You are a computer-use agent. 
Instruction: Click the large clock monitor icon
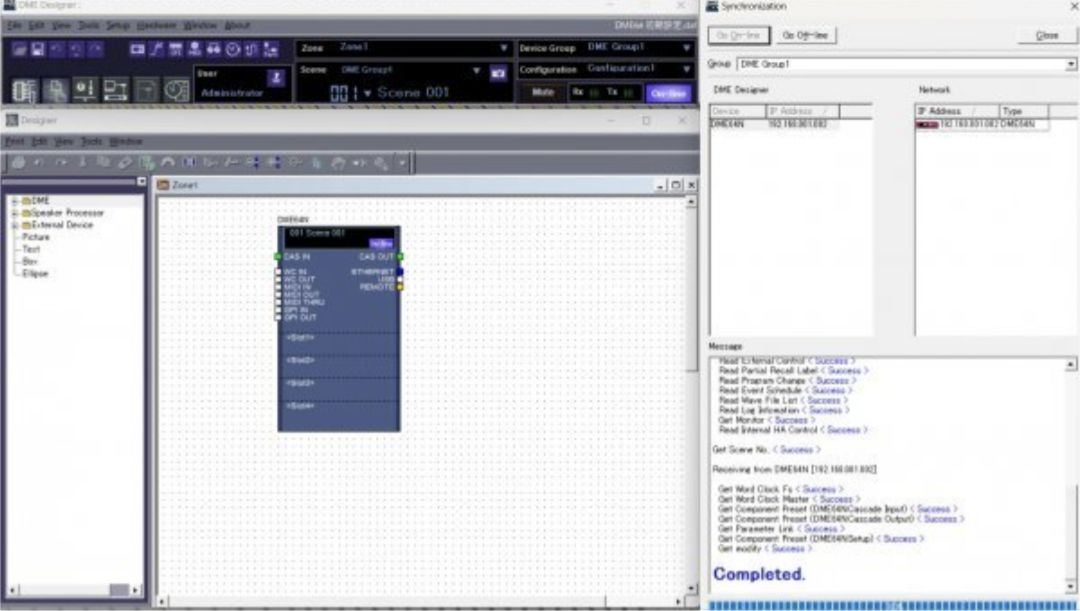176,90
